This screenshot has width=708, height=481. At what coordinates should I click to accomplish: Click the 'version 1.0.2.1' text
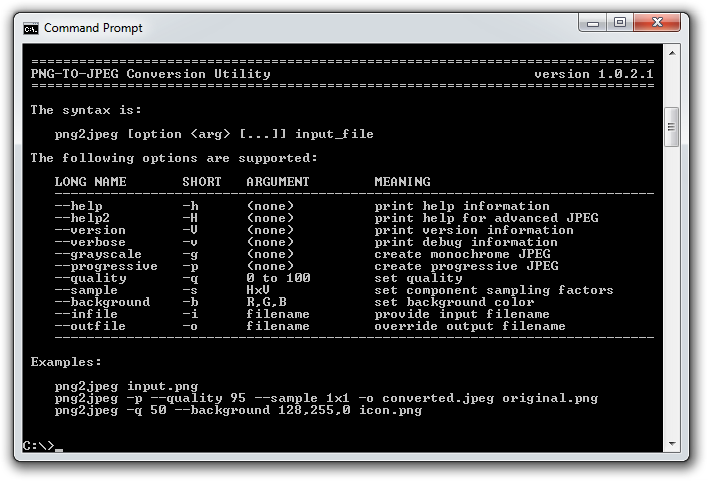point(594,74)
